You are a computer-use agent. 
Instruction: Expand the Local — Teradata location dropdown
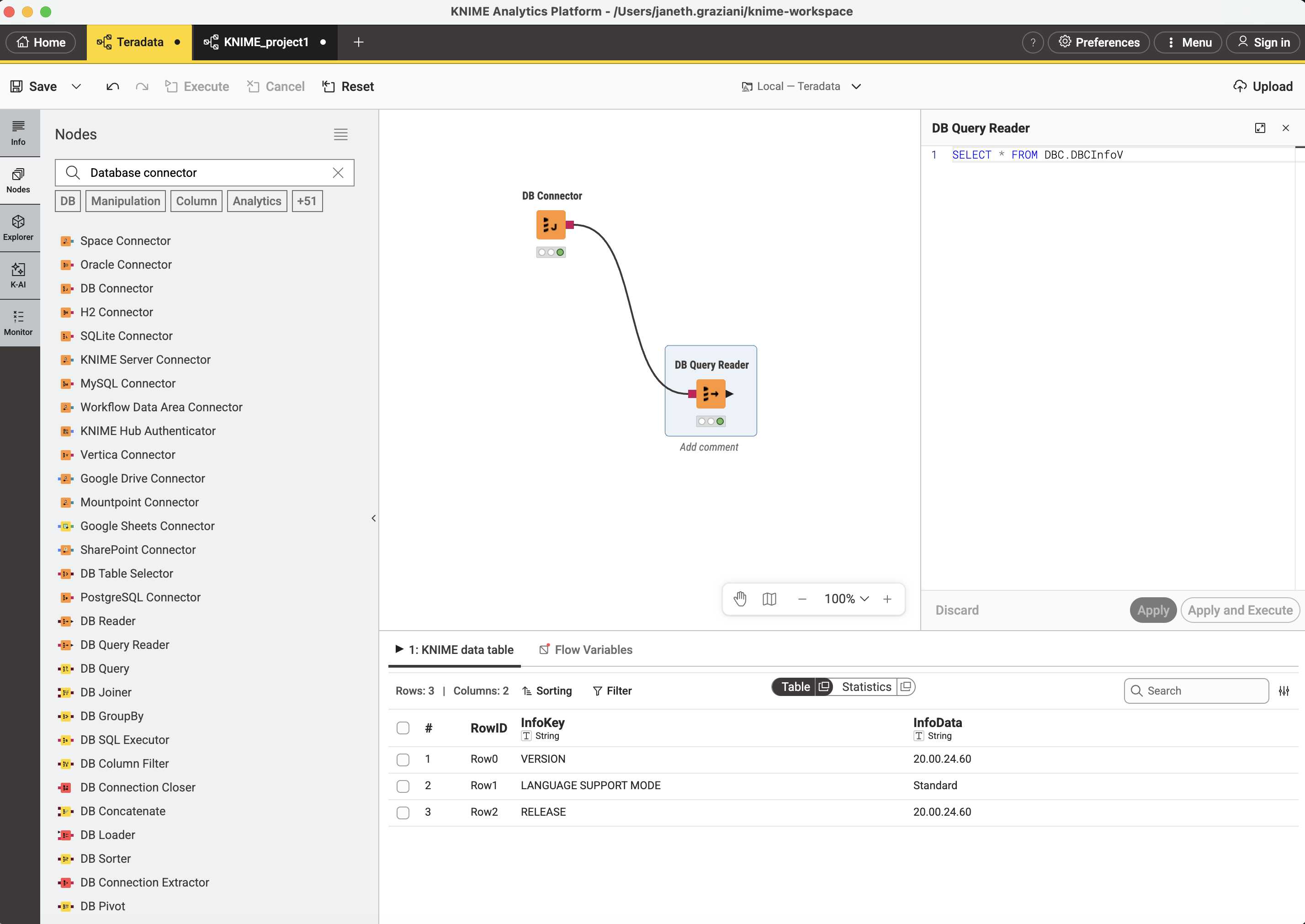pos(856,86)
